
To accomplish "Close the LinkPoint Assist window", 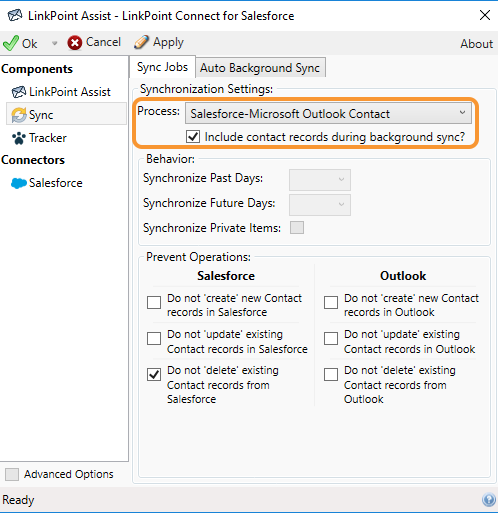I will [485, 15].
